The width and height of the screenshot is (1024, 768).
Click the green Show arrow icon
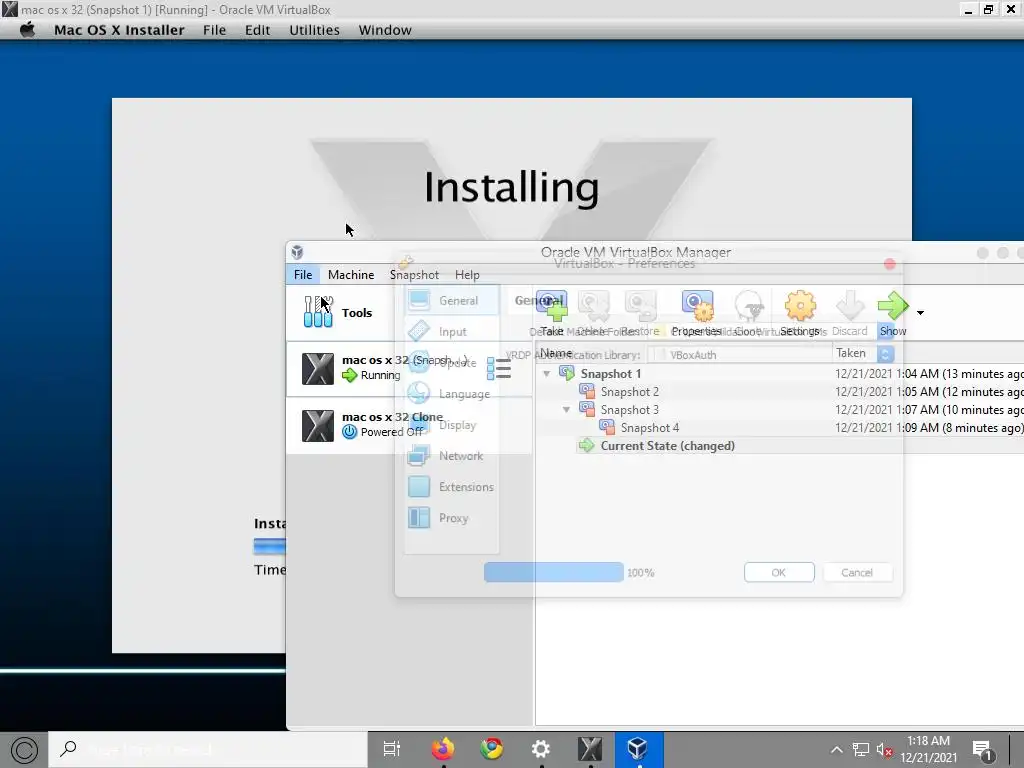click(x=893, y=306)
